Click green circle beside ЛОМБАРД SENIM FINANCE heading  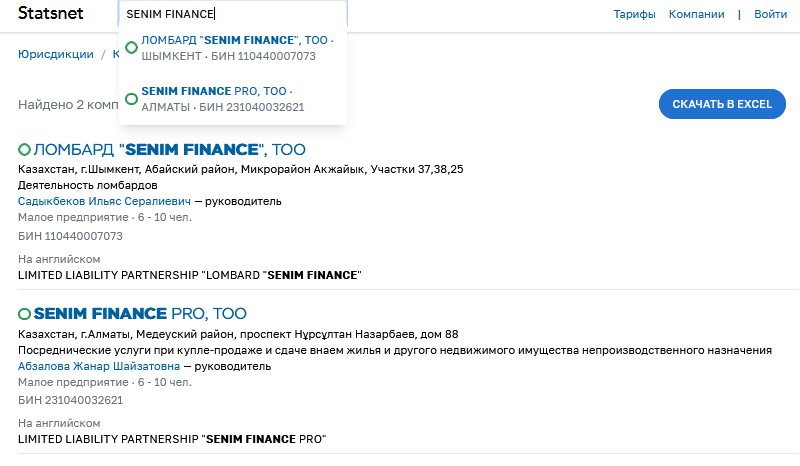(x=25, y=150)
